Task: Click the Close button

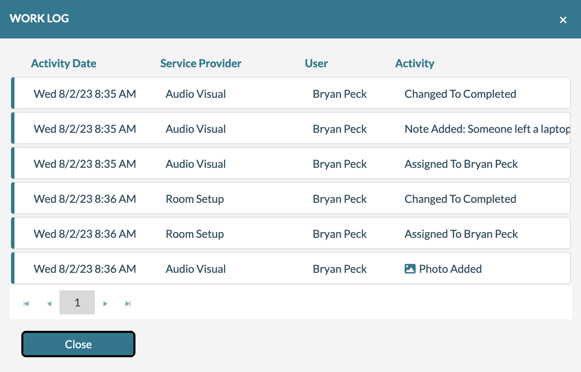Action: (x=78, y=344)
